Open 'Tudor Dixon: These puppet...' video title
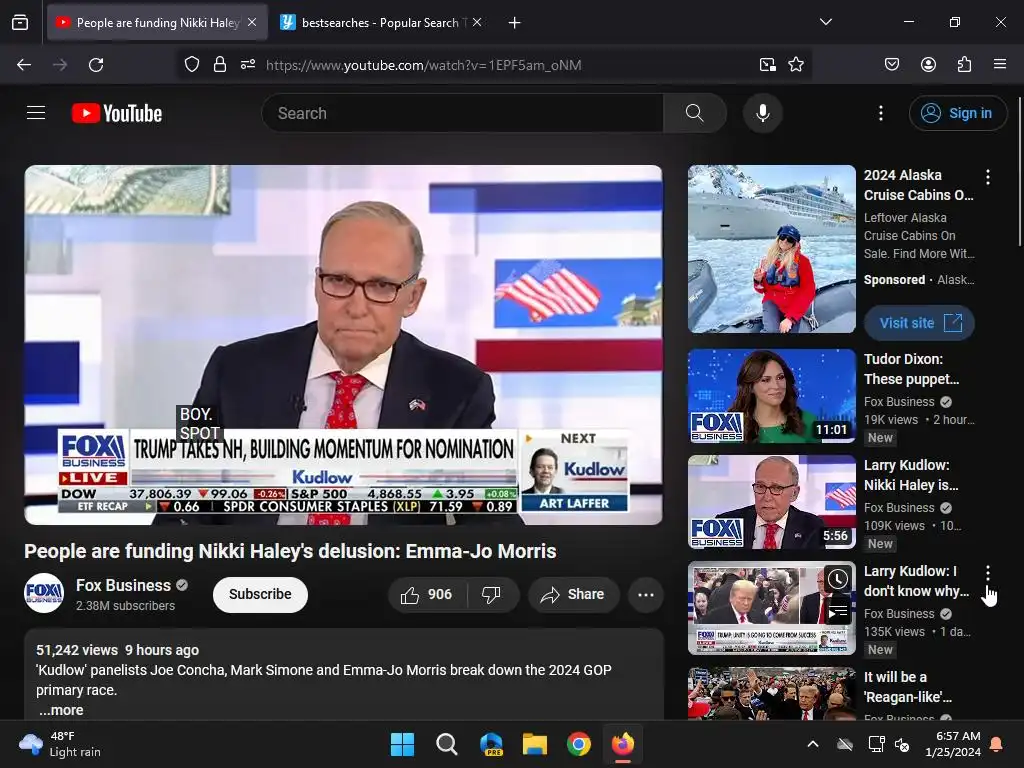The height and width of the screenshot is (768, 1024). tap(912, 369)
